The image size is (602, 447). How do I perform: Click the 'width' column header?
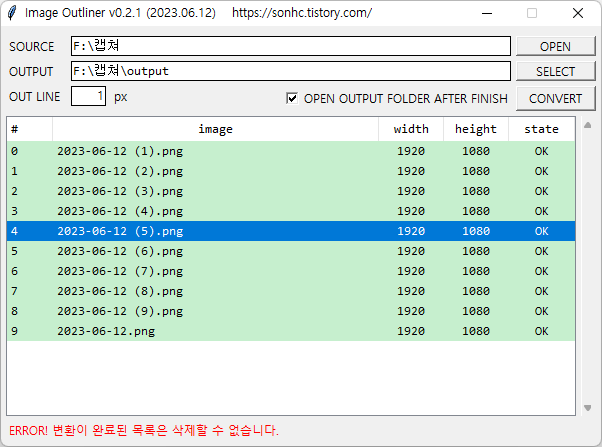click(x=411, y=129)
